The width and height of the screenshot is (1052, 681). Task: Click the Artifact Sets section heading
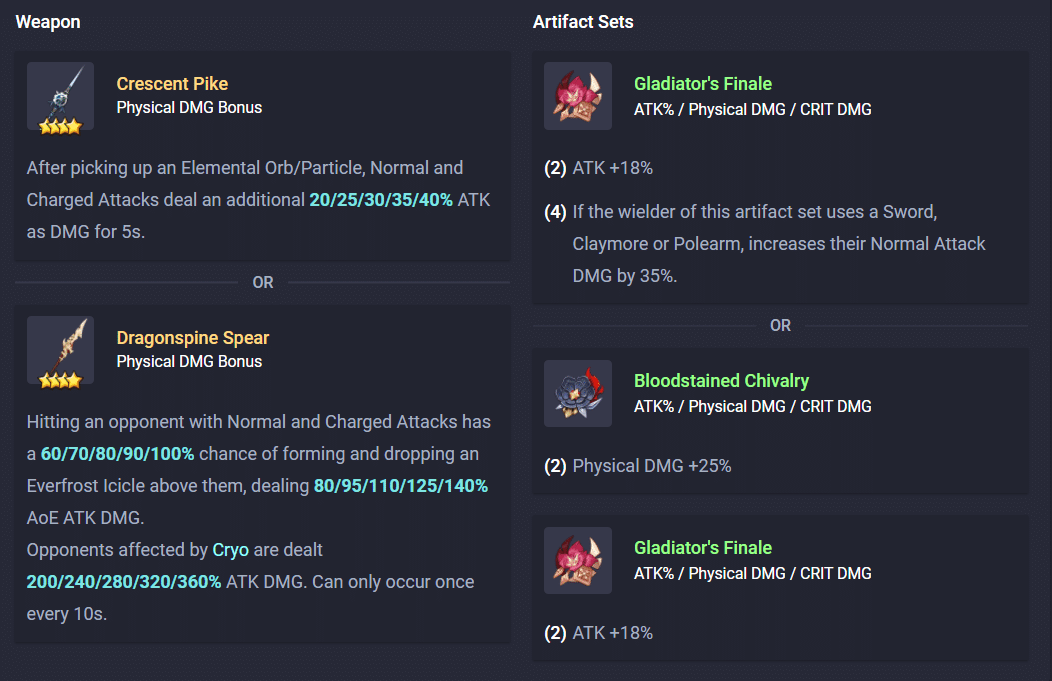[583, 22]
